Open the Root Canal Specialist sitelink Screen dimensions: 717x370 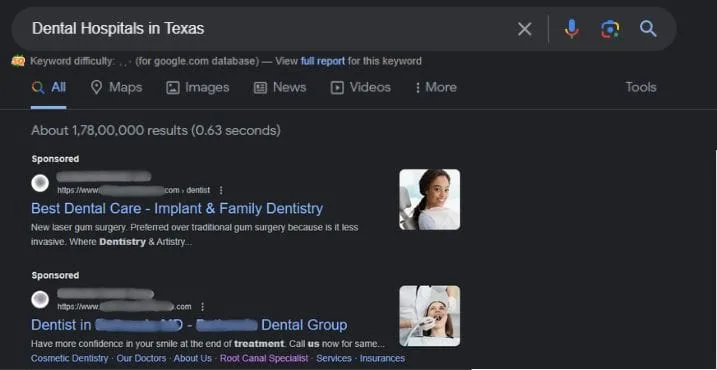264,358
